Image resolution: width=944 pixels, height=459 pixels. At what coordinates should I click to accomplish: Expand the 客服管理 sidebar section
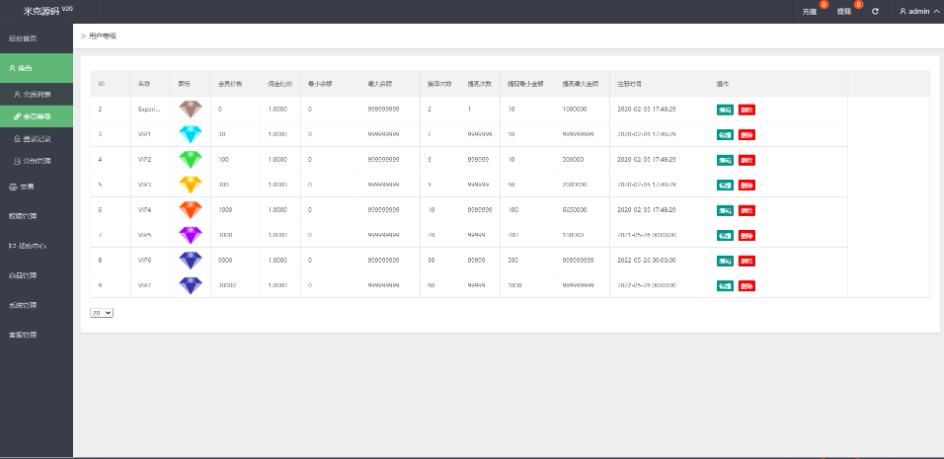36,334
